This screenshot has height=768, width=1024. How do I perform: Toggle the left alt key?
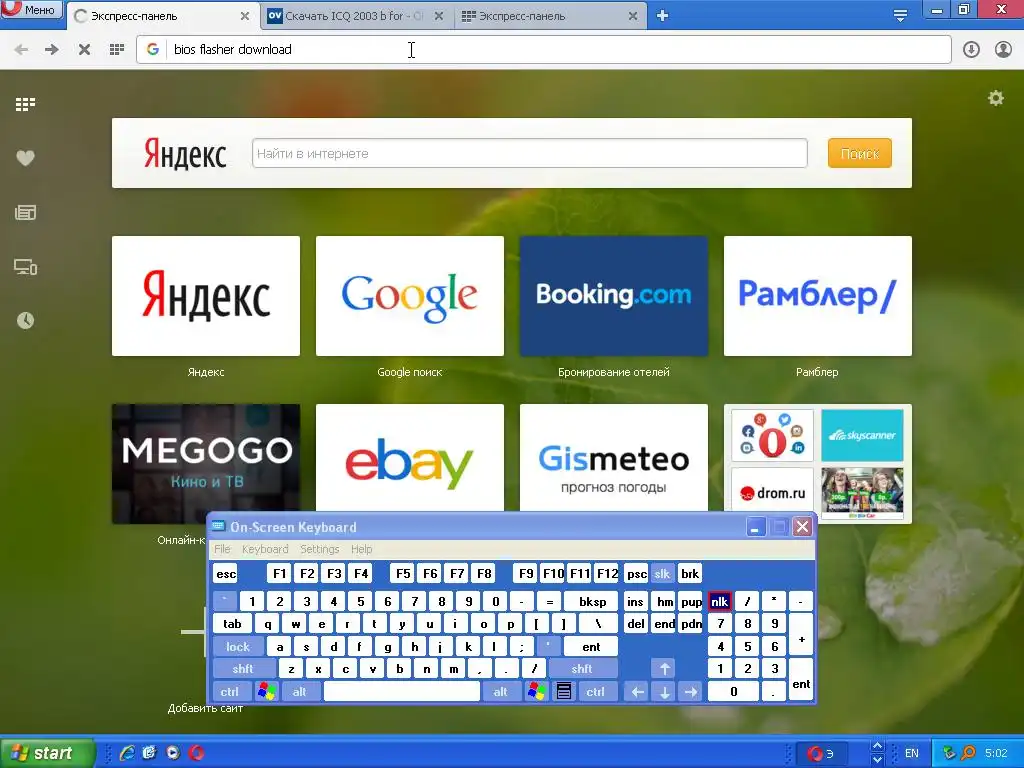tap(299, 692)
